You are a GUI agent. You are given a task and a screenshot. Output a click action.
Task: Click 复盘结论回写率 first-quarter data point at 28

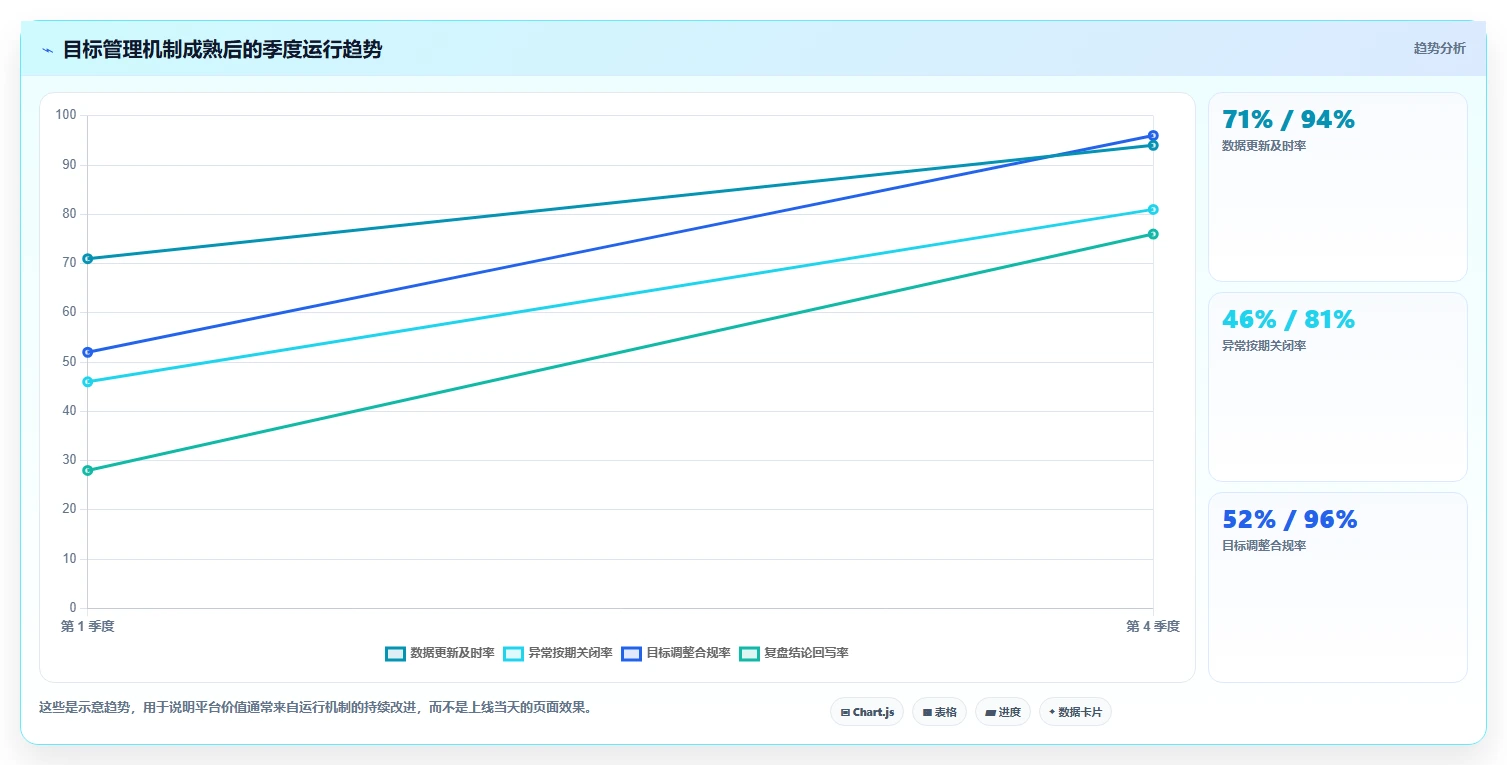tap(87, 470)
